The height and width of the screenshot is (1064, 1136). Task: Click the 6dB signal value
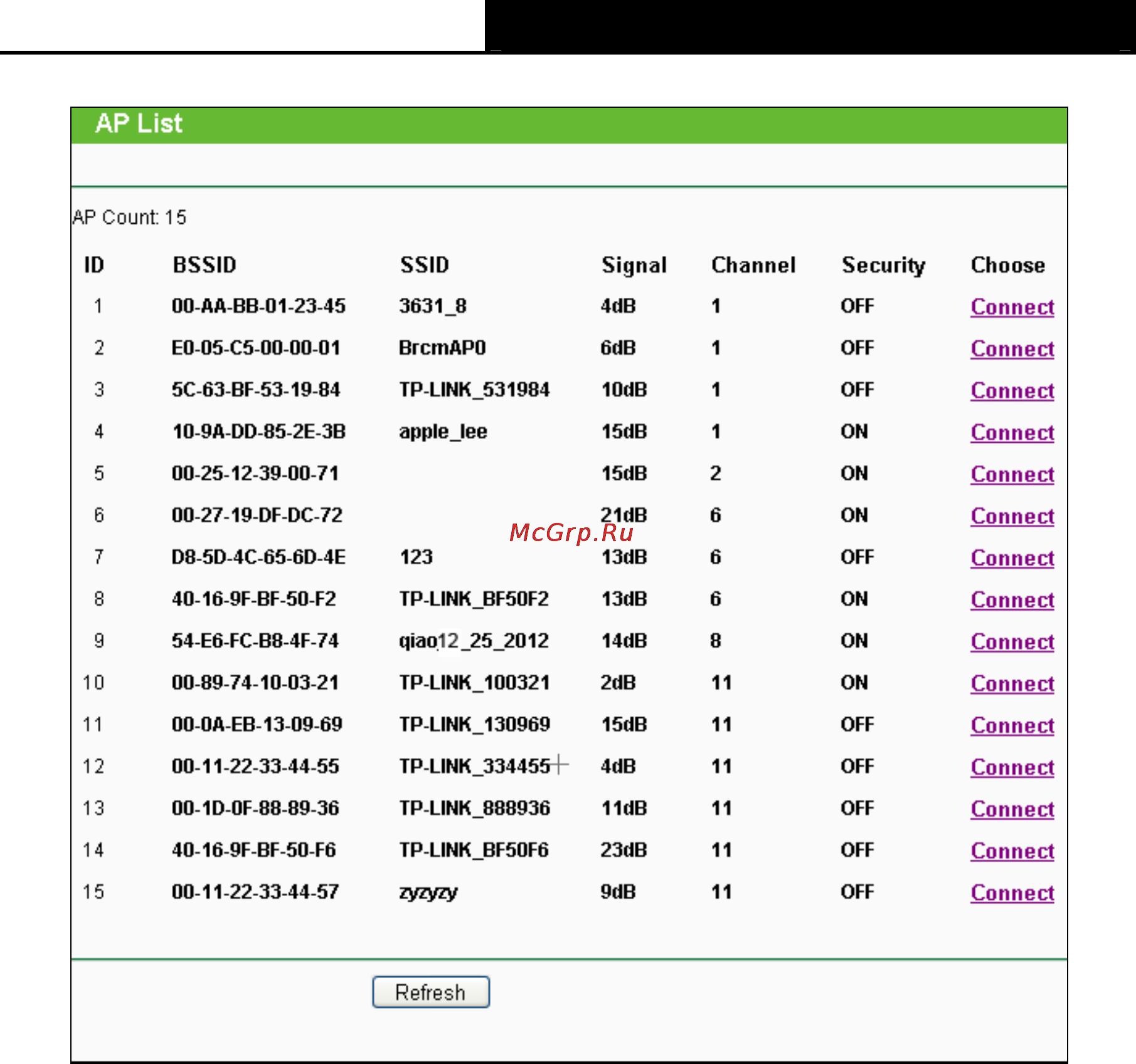[618, 348]
